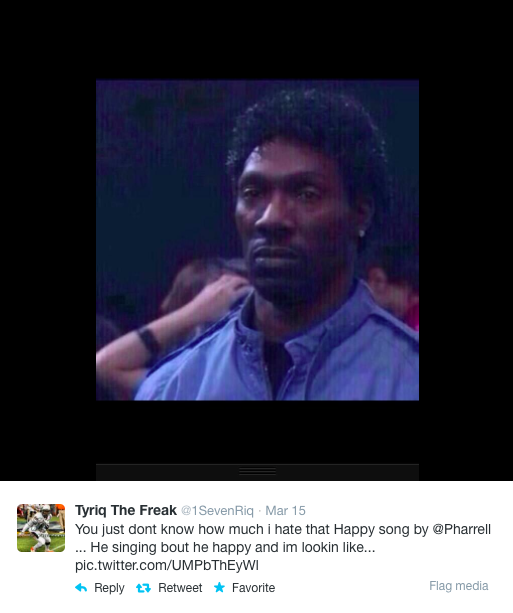Click the Reply arrow icon
This screenshot has height=613, width=513.
(x=81, y=588)
